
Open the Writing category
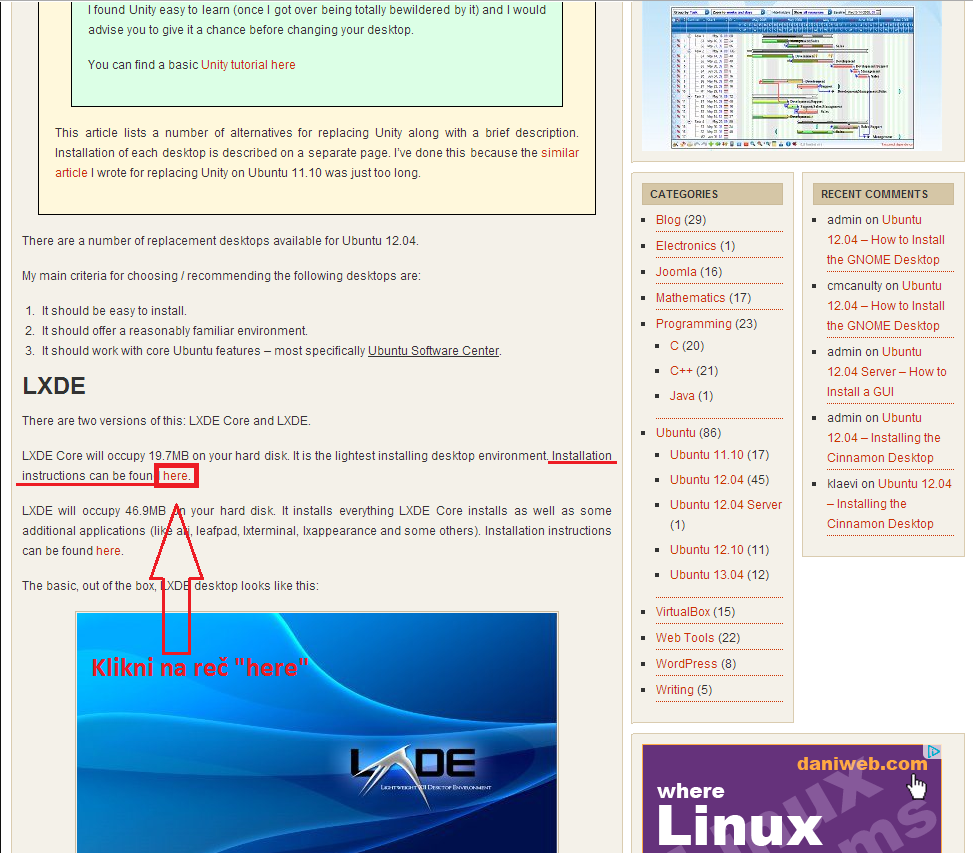coord(675,690)
